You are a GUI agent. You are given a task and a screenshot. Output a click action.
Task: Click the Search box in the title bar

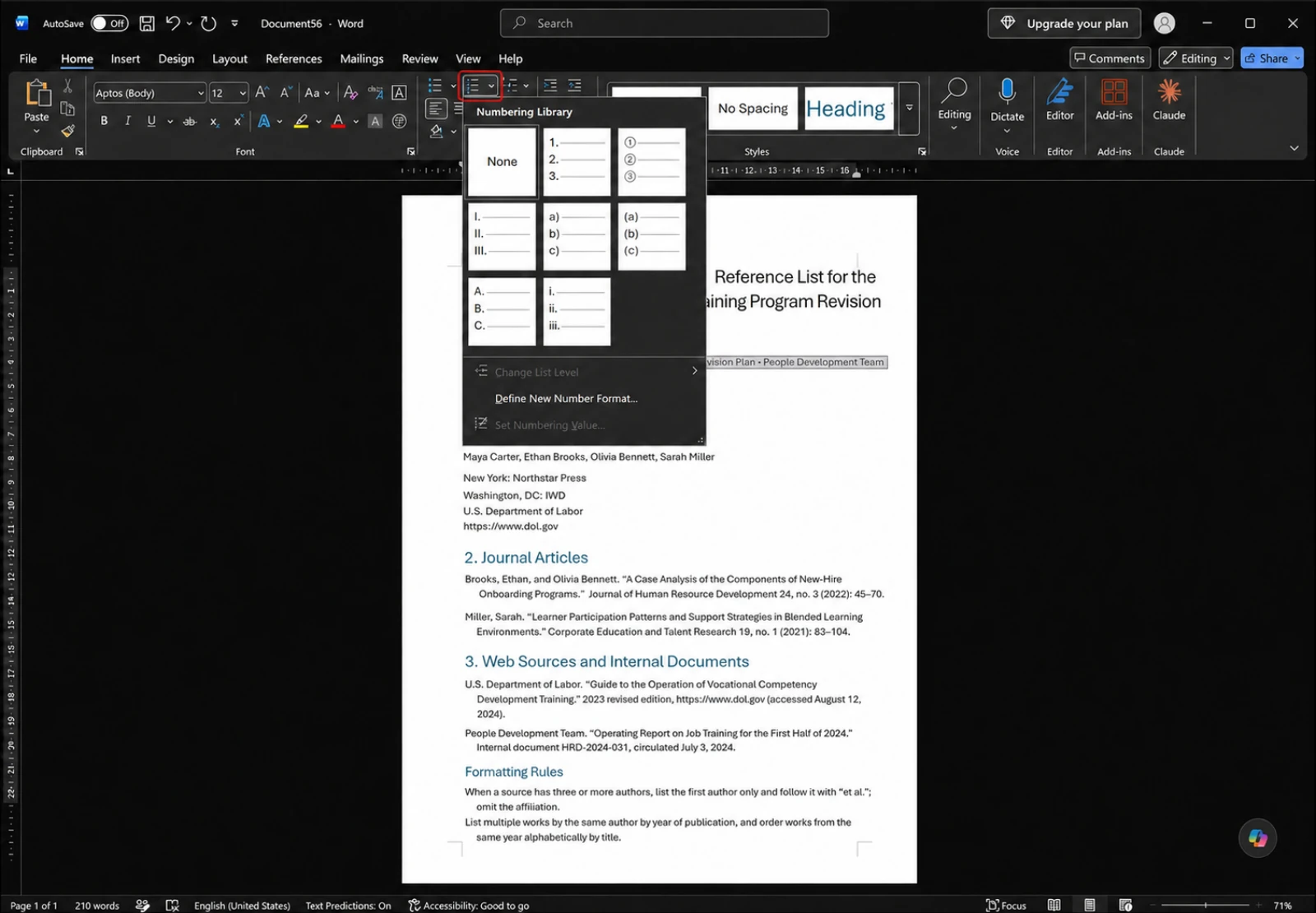pyautogui.click(x=664, y=23)
